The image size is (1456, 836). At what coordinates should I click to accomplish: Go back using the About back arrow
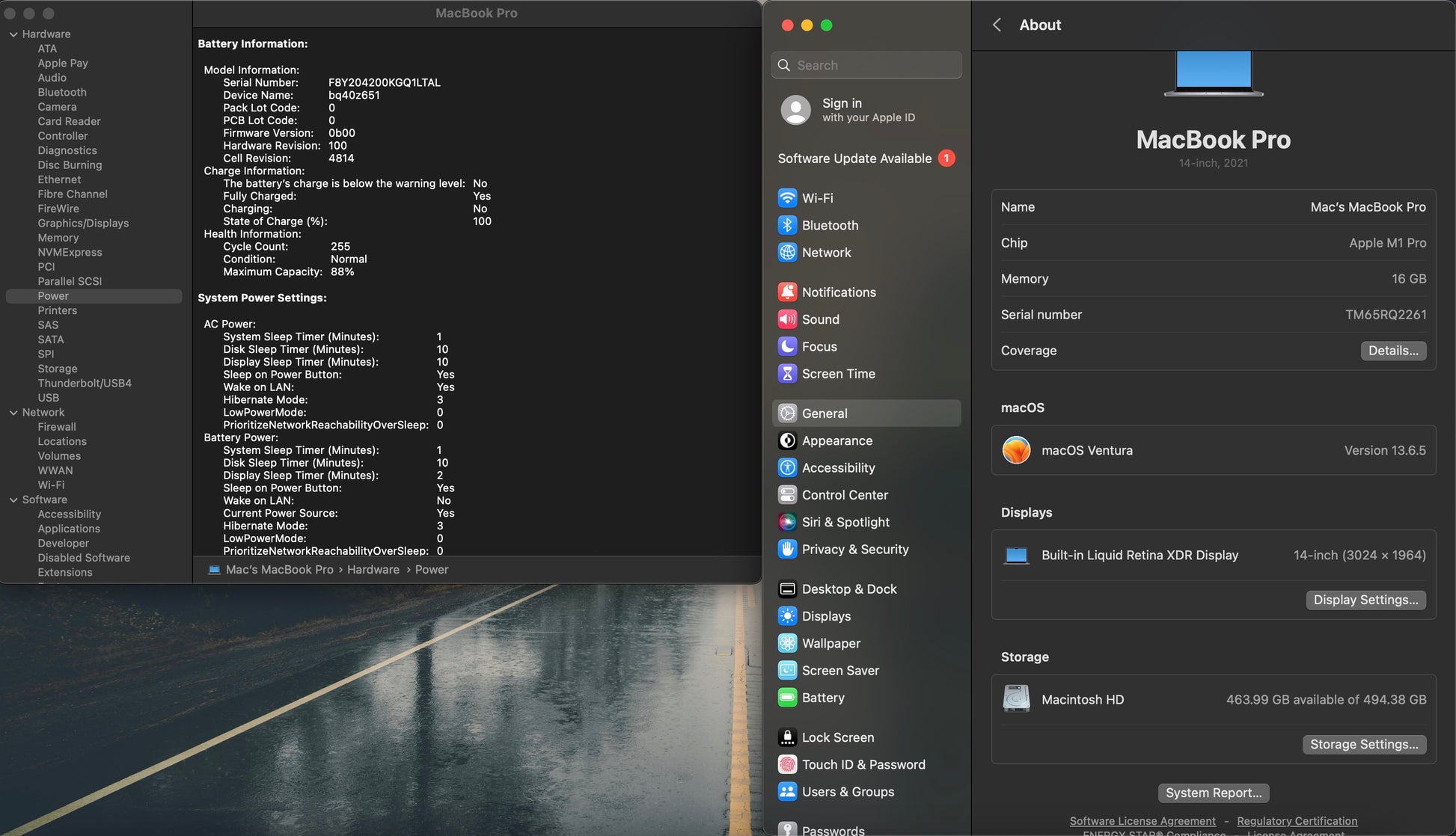tap(997, 25)
